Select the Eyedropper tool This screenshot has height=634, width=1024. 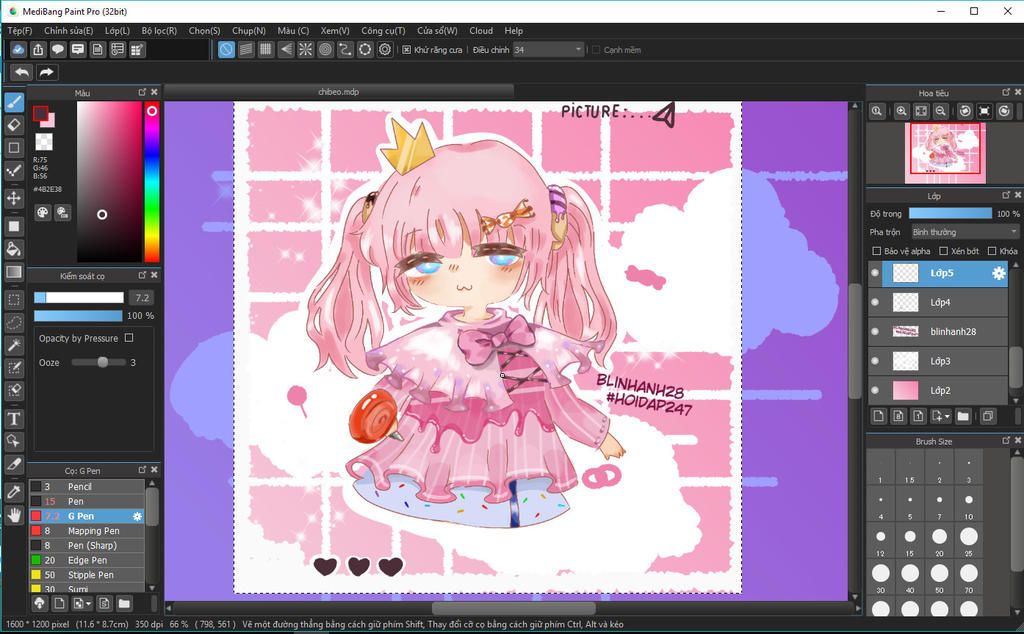pyautogui.click(x=14, y=492)
